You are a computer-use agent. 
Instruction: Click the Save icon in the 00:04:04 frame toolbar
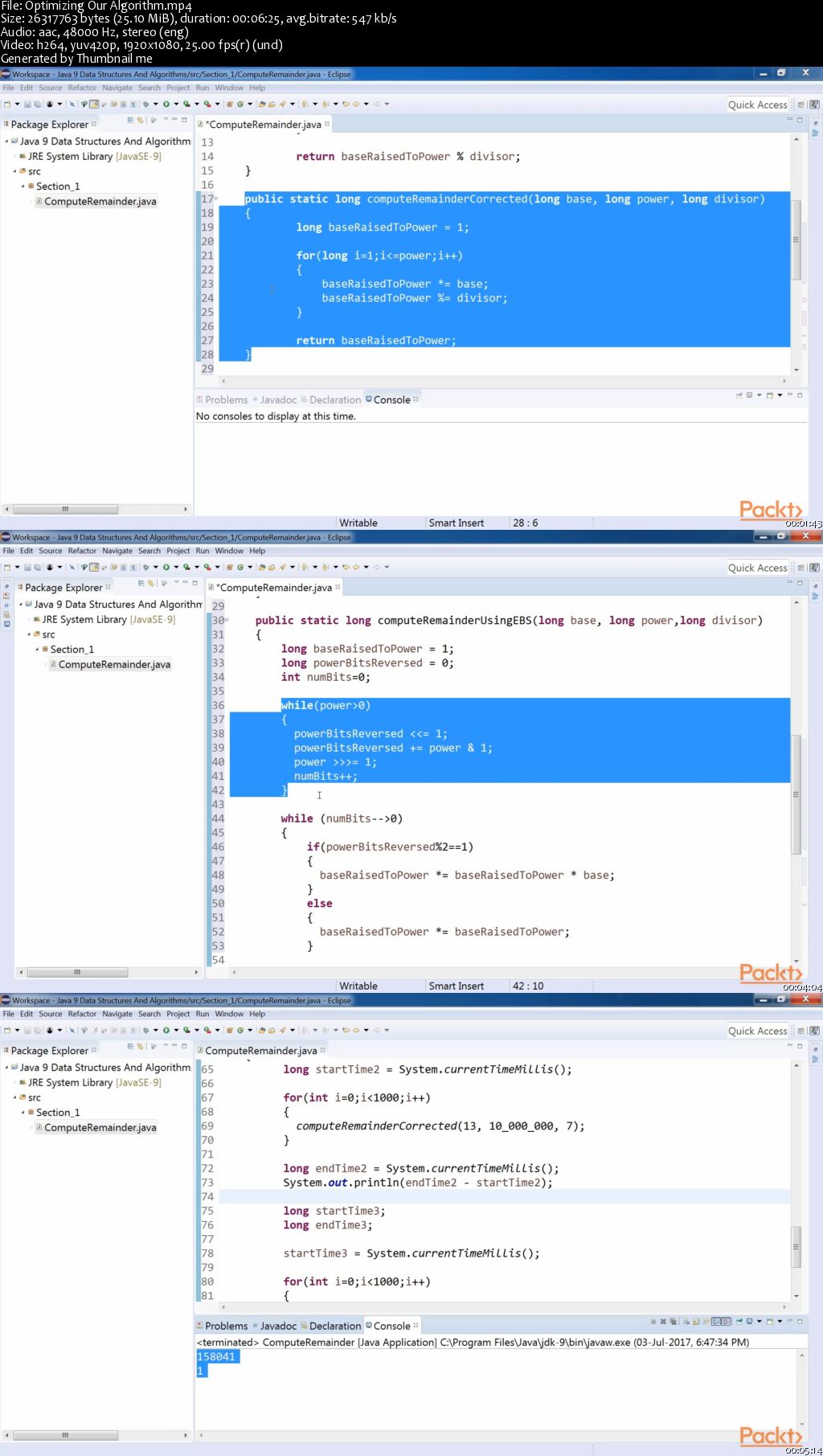[x=27, y=568]
